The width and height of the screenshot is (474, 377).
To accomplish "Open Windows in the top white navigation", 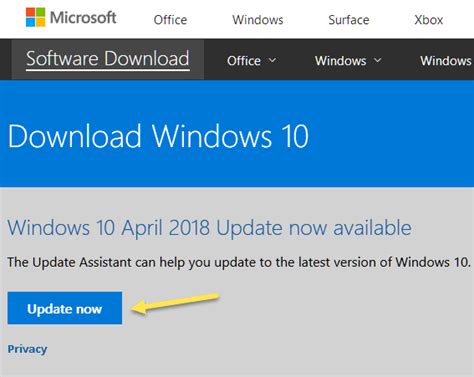I will coord(258,20).
